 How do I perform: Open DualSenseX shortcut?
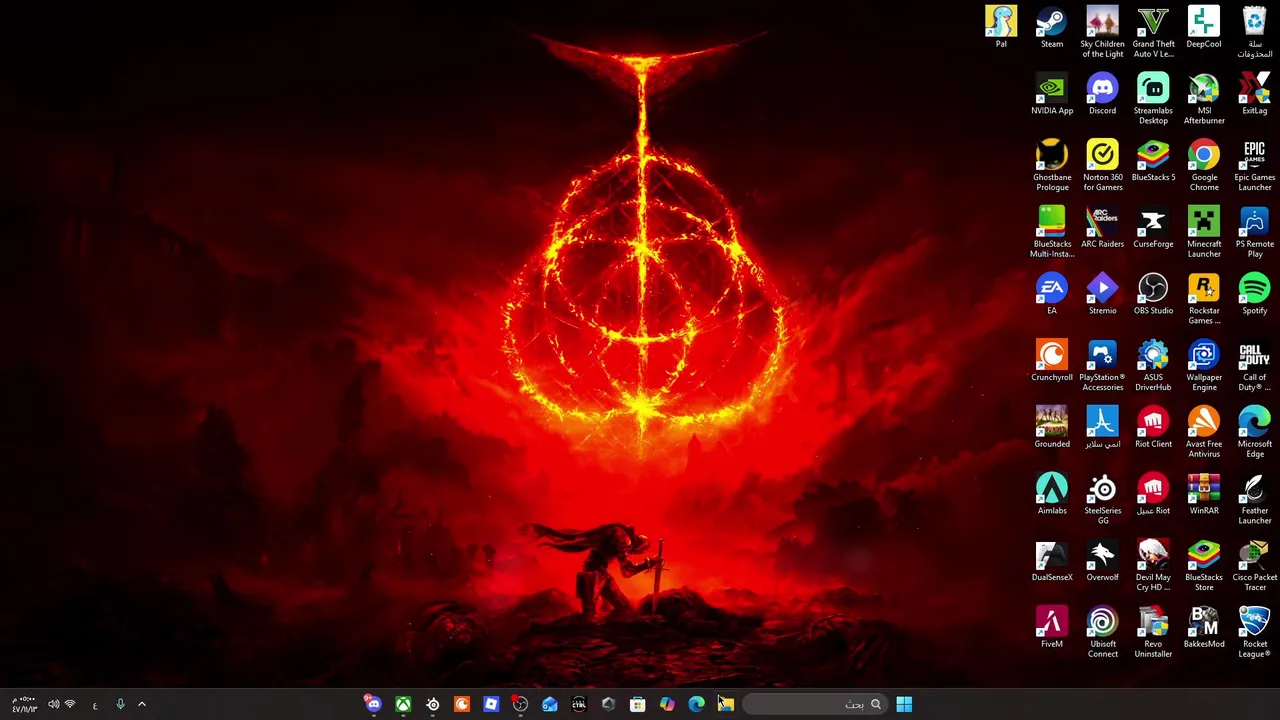coord(1052,562)
